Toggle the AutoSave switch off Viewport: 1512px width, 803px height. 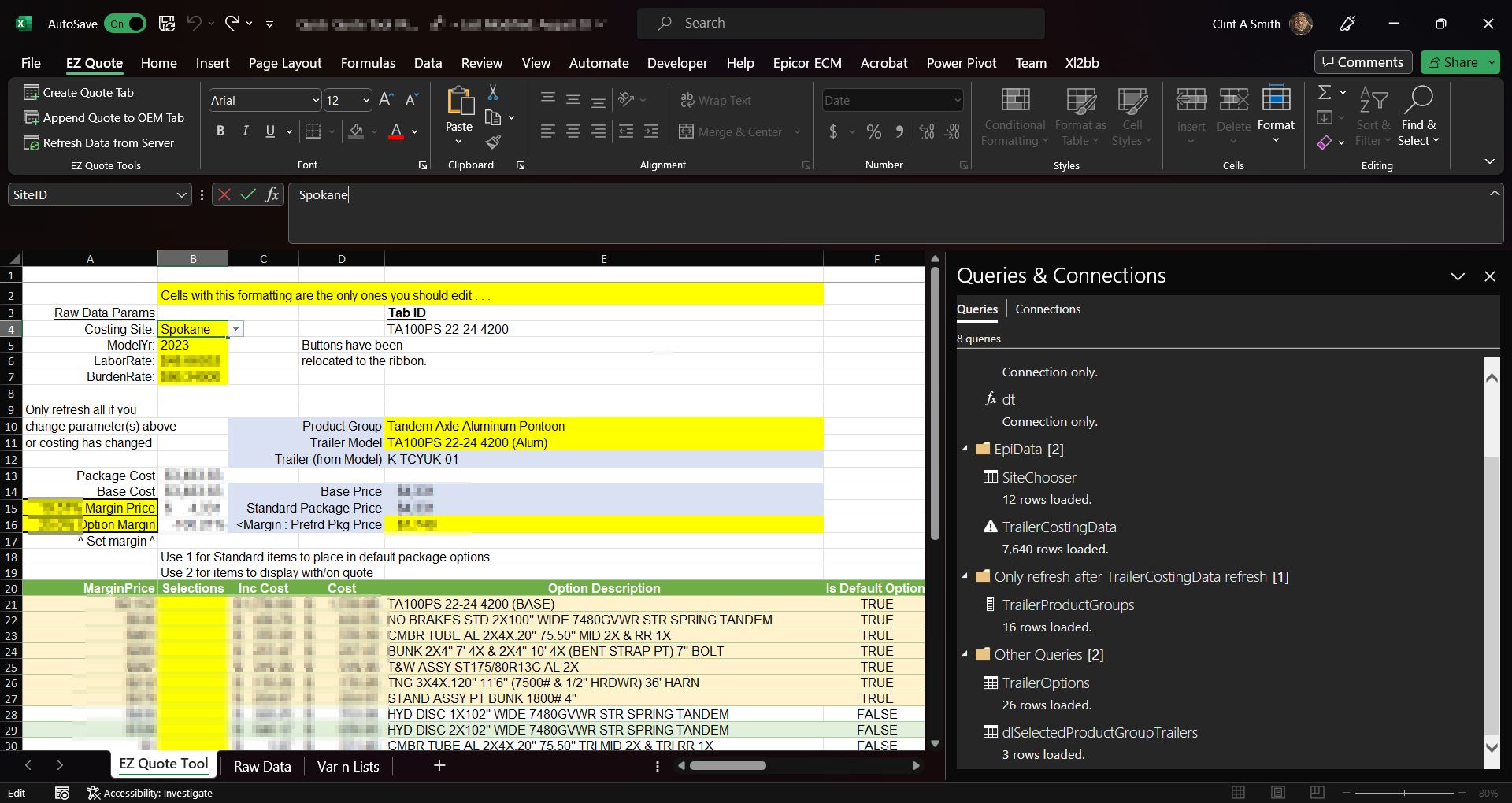coord(125,24)
